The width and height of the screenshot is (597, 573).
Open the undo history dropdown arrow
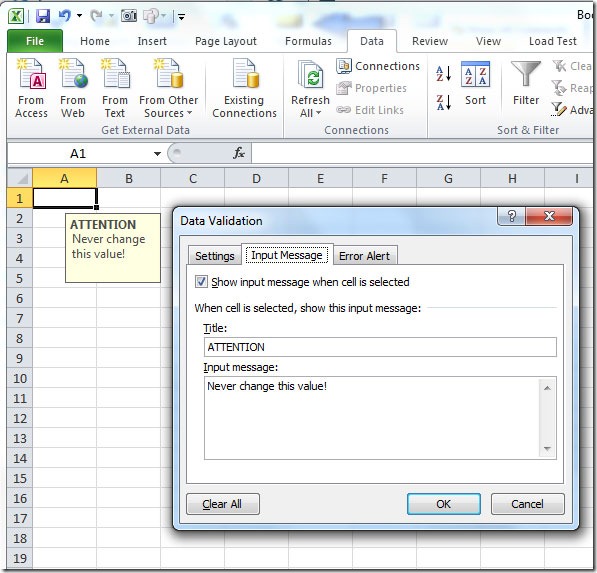point(79,16)
